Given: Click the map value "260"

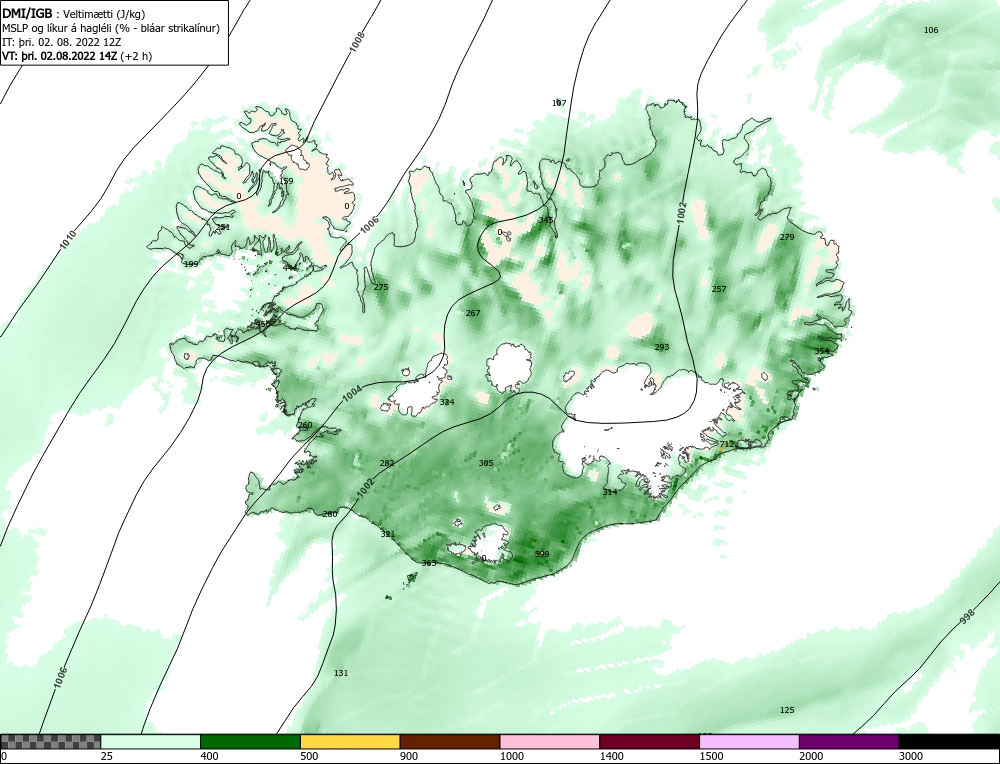Looking at the screenshot, I should coord(305,425).
